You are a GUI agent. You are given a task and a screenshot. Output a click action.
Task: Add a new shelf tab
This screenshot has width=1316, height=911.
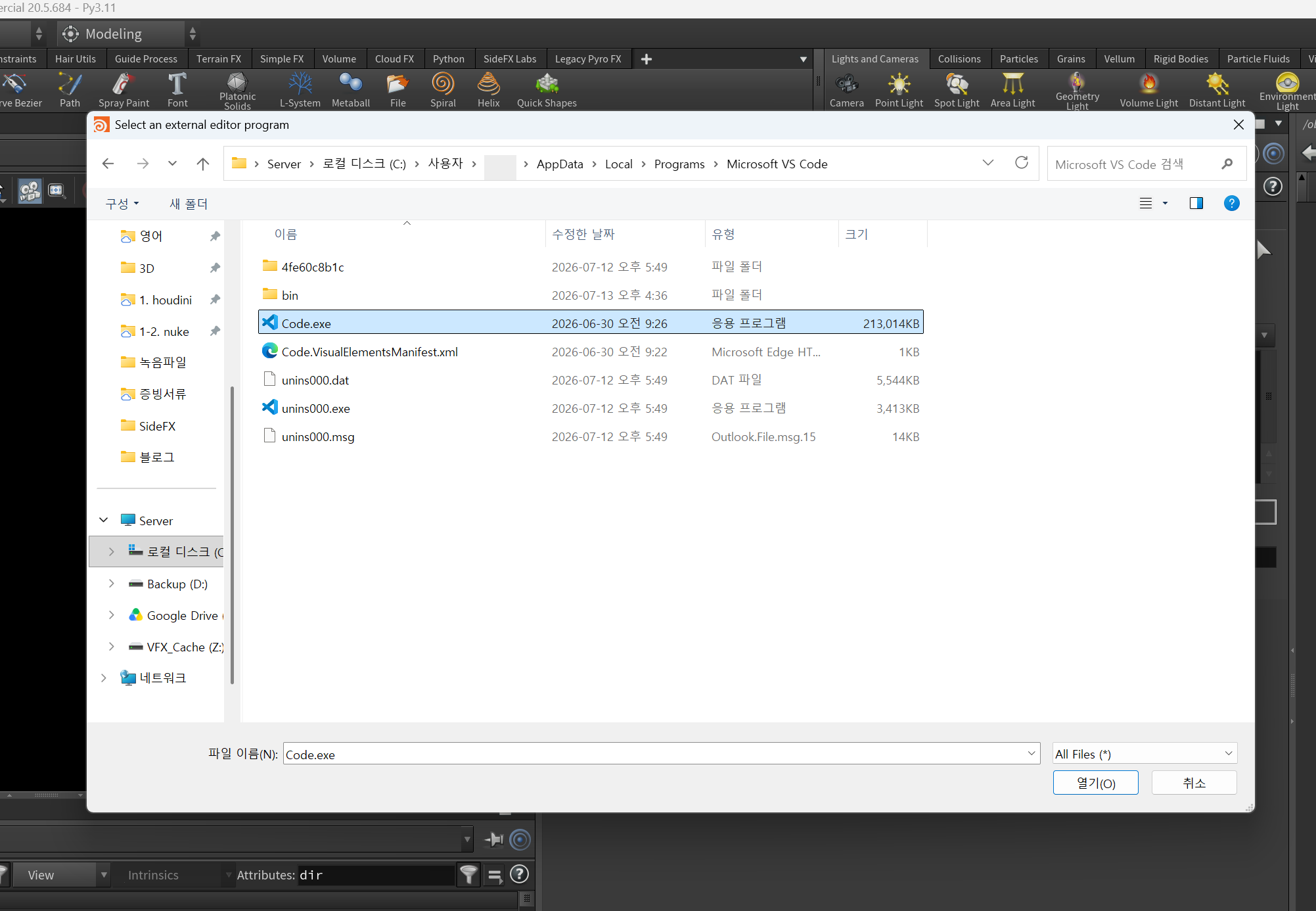point(647,59)
